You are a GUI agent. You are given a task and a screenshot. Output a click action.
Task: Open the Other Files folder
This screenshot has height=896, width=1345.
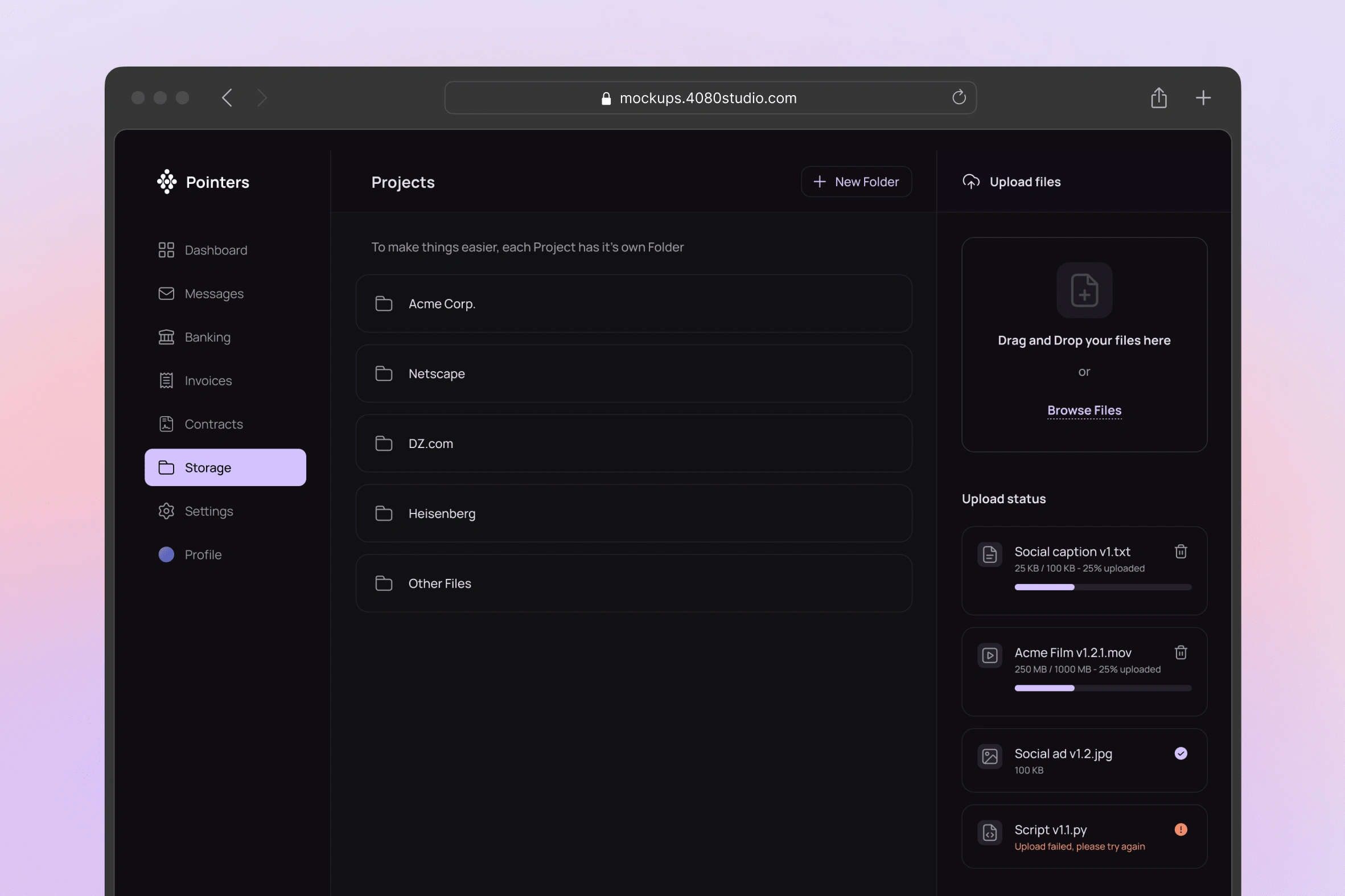[634, 583]
